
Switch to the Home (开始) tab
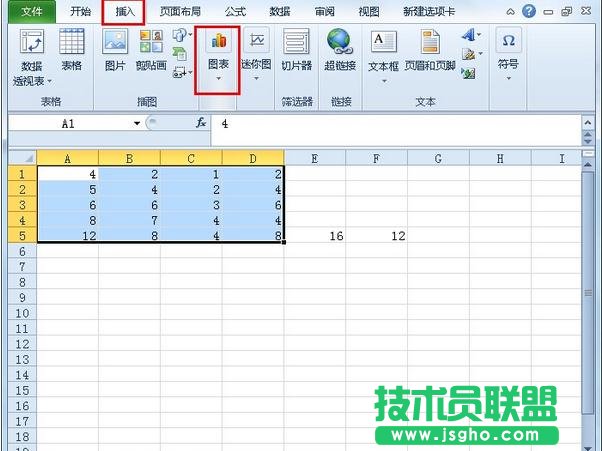tap(80, 12)
